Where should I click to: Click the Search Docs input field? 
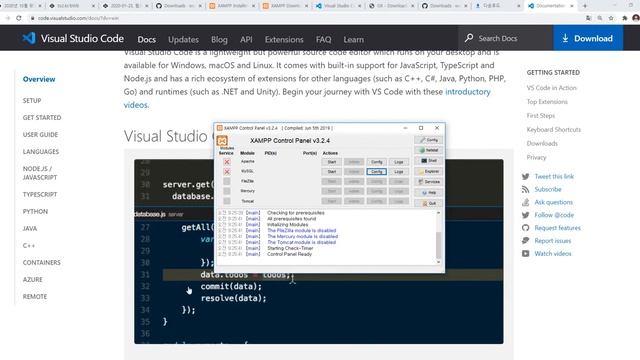point(505,38)
